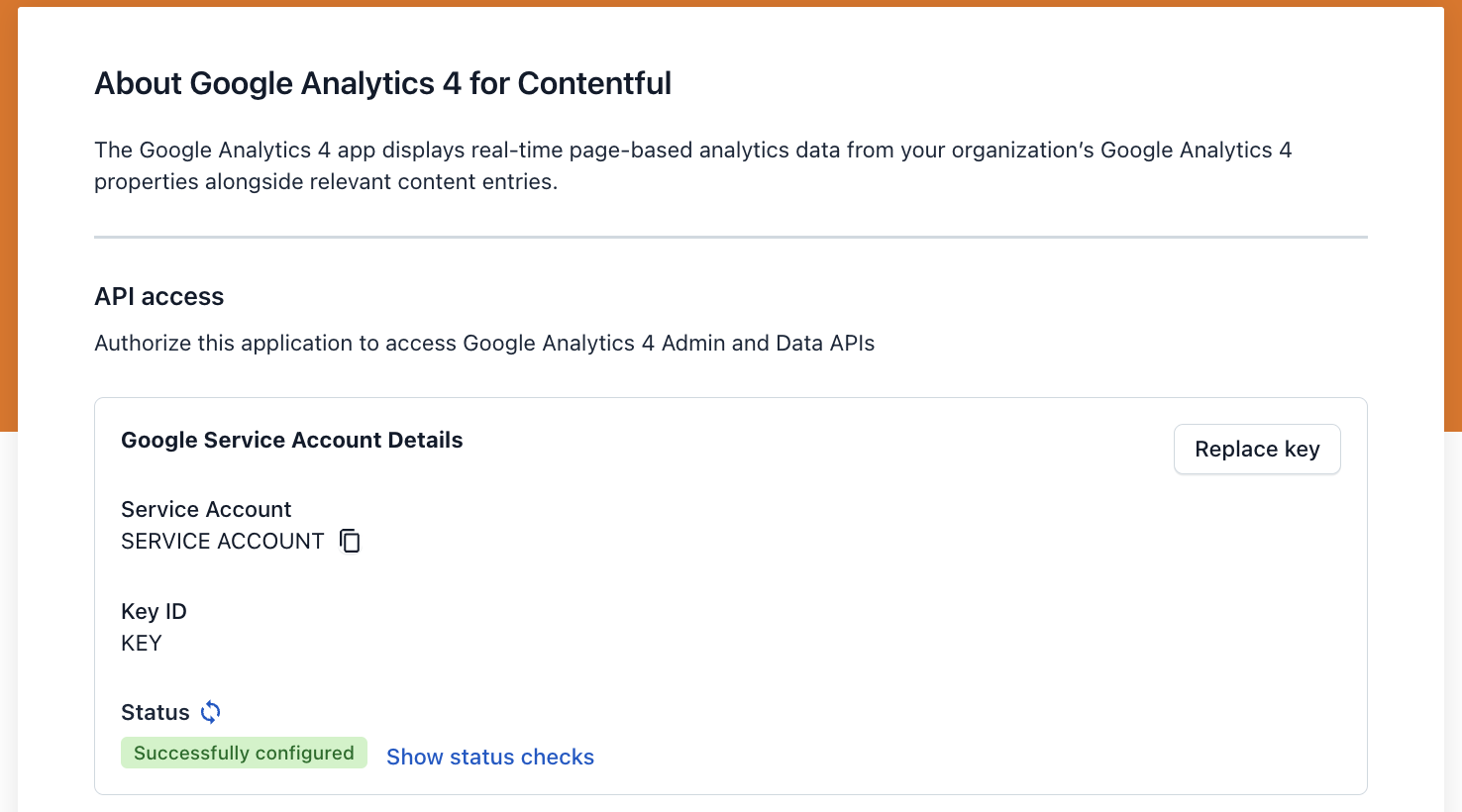Select the KEY value text

(x=141, y=644)
